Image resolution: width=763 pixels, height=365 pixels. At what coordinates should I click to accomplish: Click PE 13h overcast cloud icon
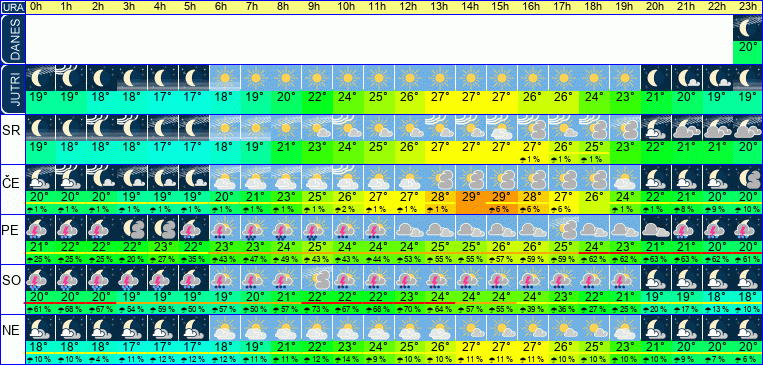pyautogui.click(x=440, y=228)
